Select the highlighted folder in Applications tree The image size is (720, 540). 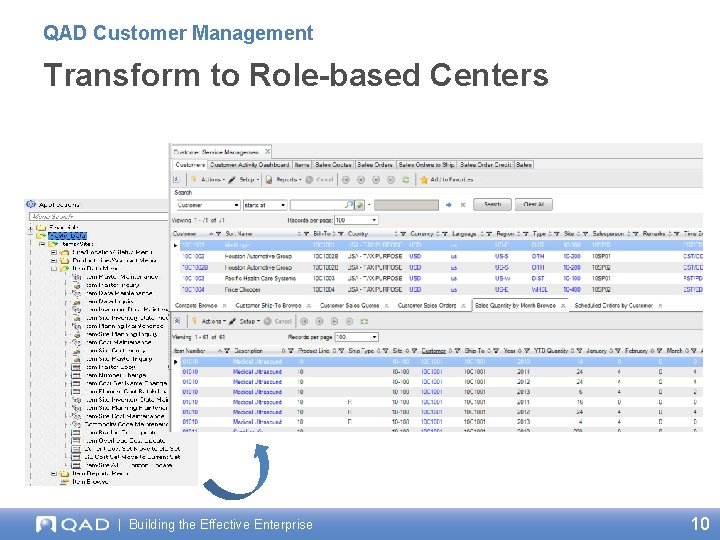67,236
